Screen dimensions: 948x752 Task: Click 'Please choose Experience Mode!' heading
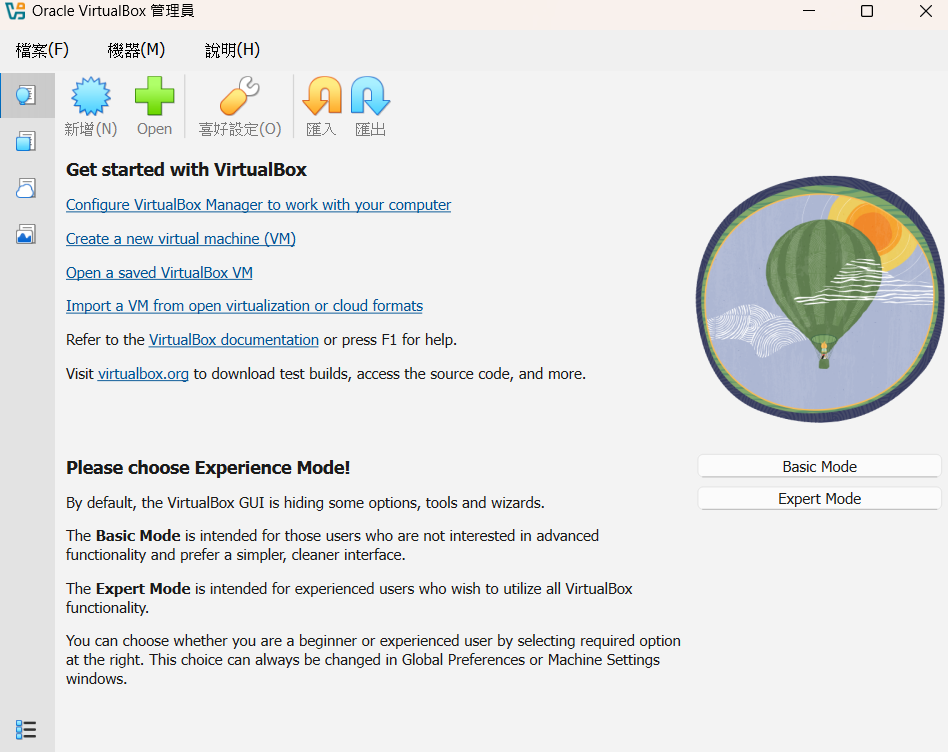click(208, 468)
